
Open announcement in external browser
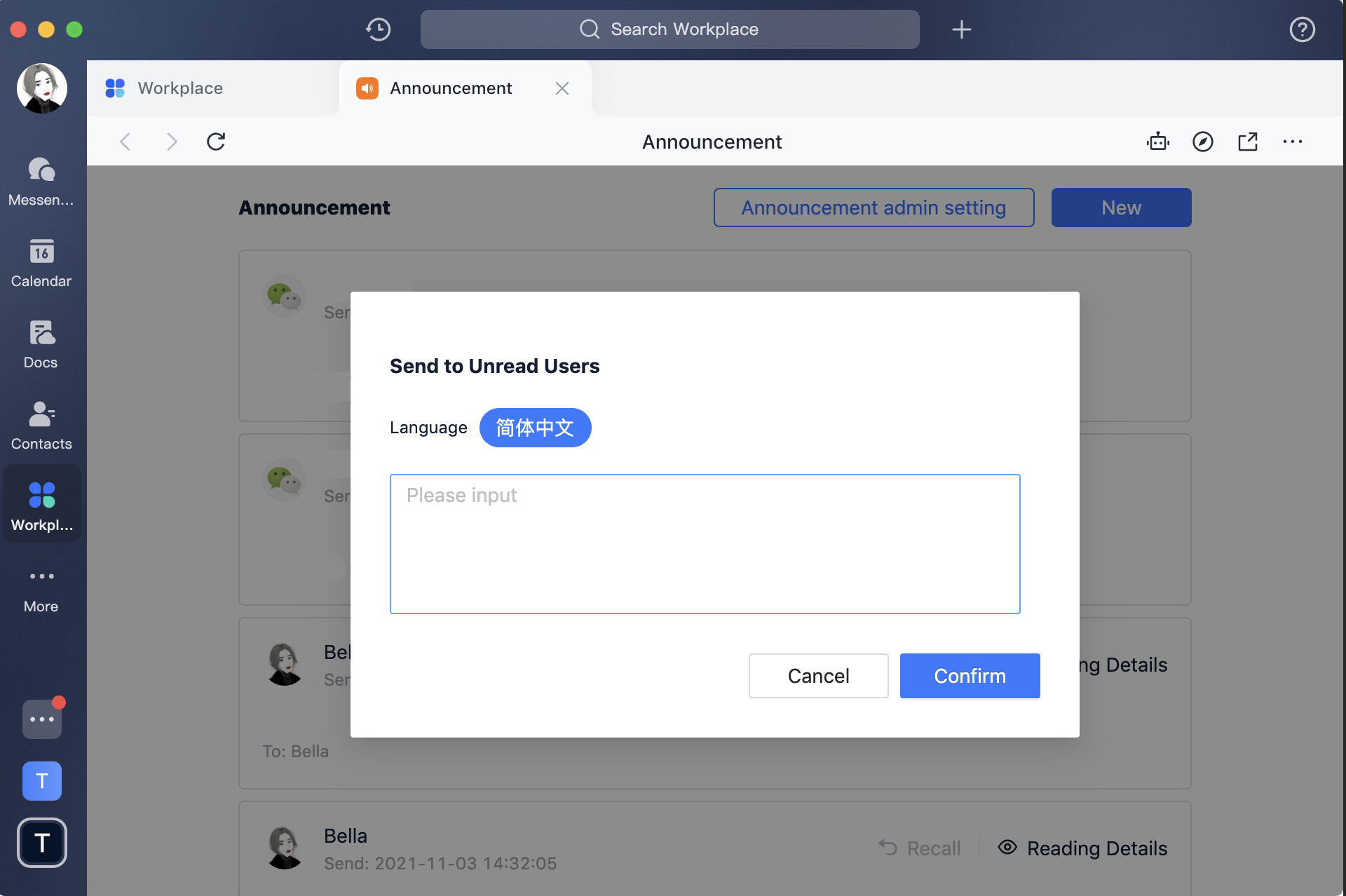[1249, 141]
